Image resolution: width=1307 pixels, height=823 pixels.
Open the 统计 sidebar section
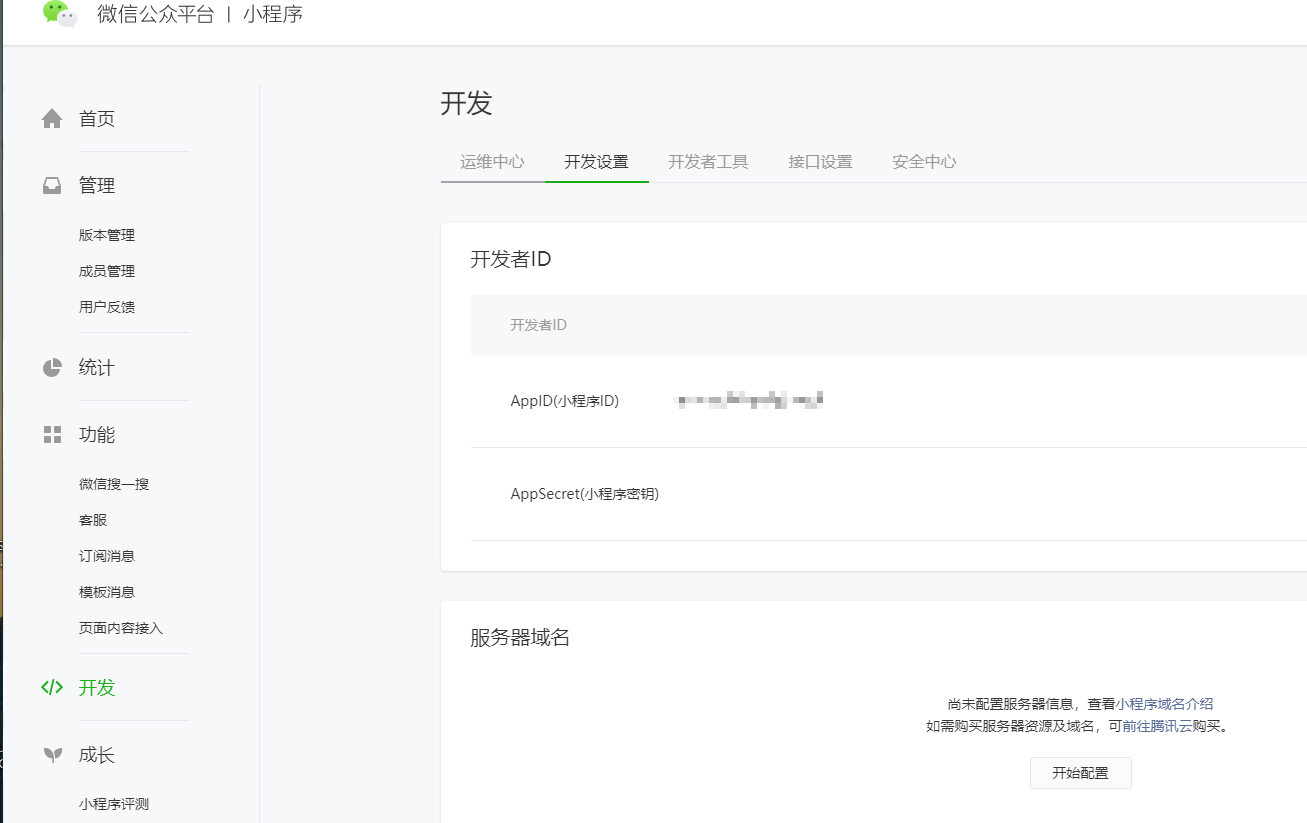(x=97, y=368)
